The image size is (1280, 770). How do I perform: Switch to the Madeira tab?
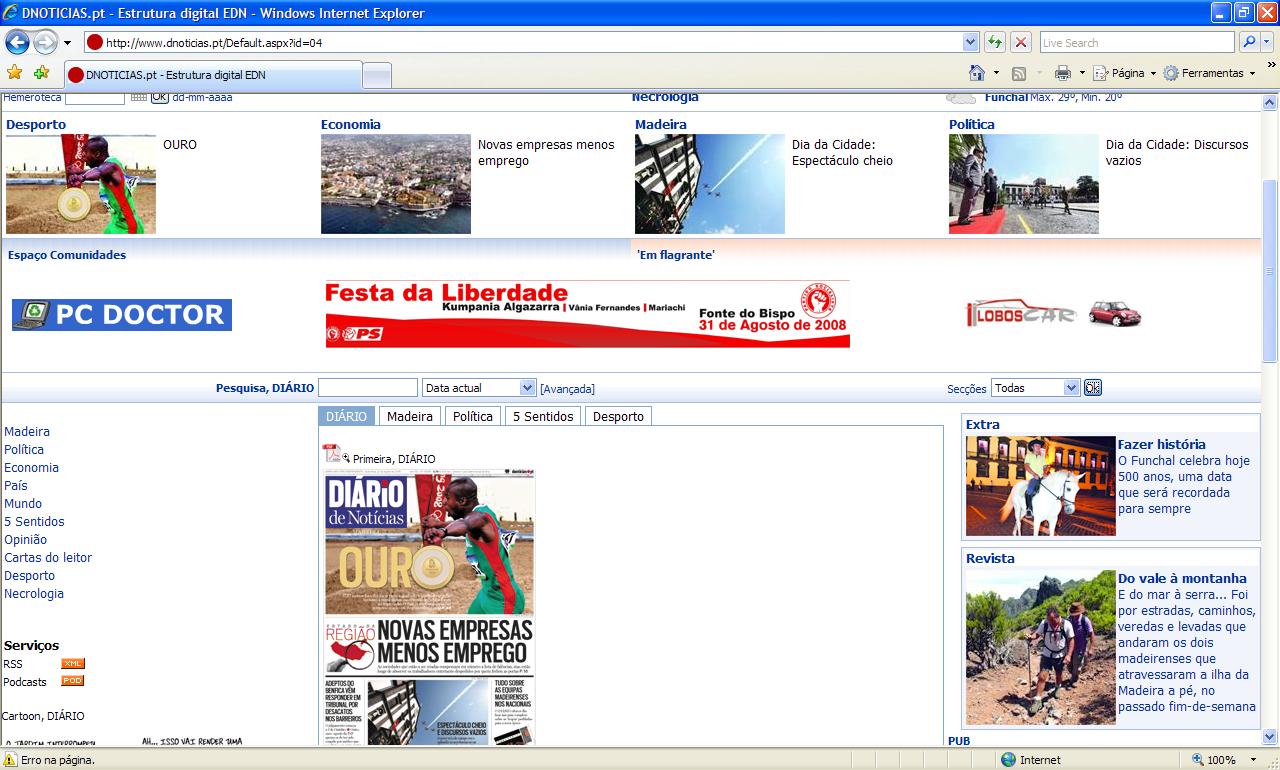(x=410, y=416)
